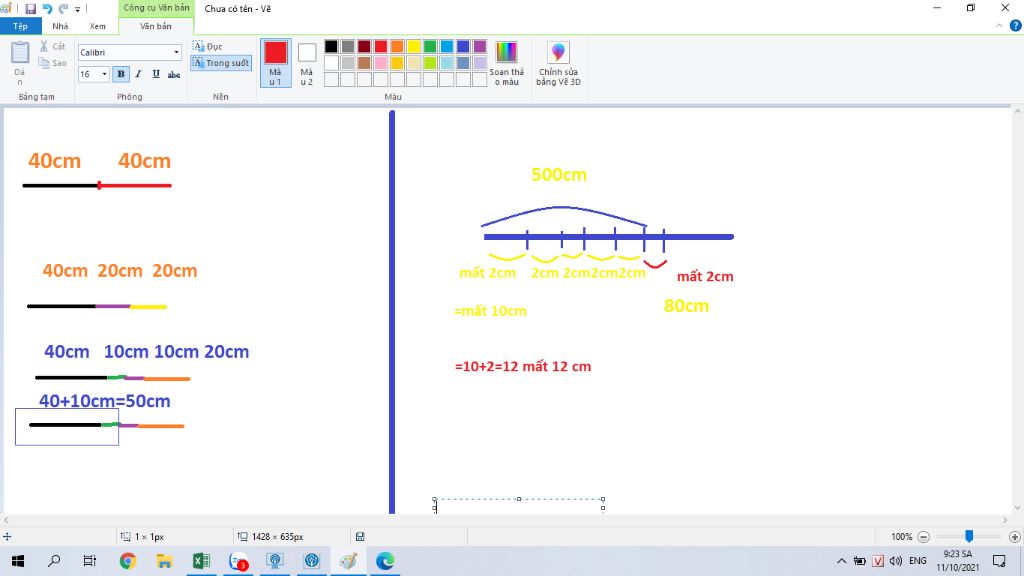The height and width of the screenshot is (576, 1024).
Task: Expand Customize Quick Access Toolbar arrow
Action: [x=77, y=9]
